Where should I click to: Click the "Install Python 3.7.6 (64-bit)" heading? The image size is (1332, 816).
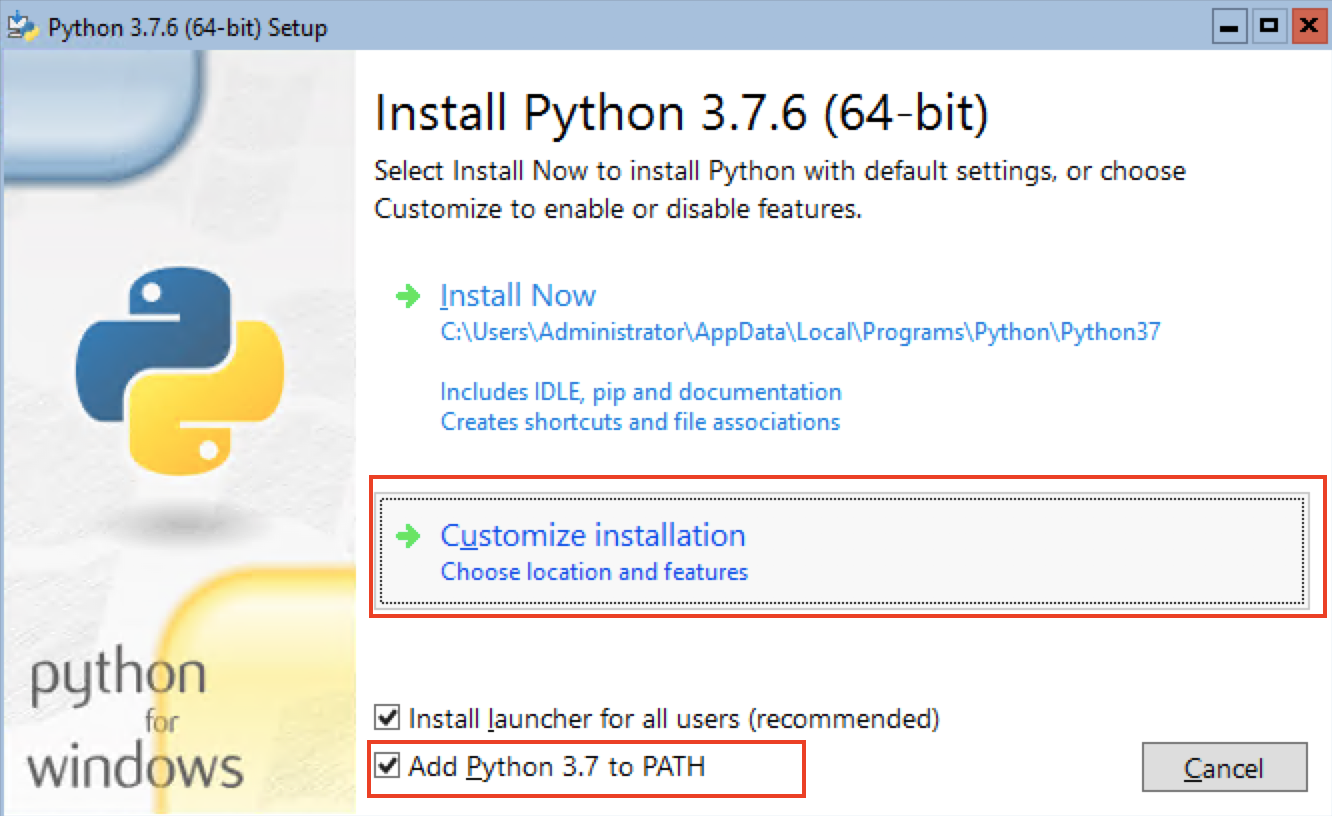[x=681, y=114]
